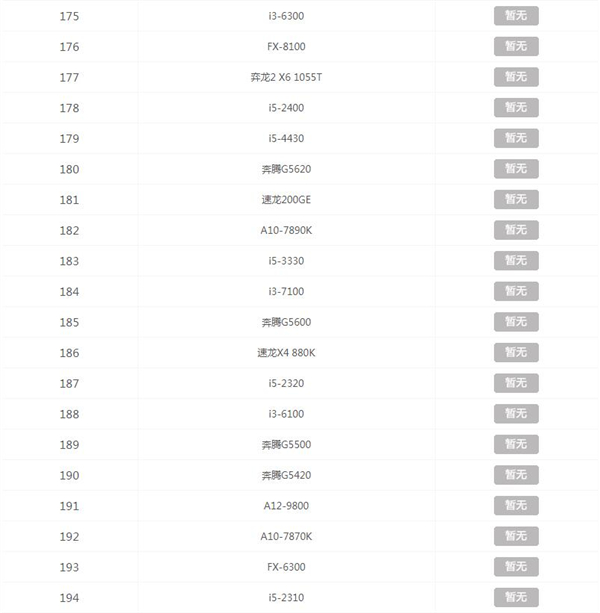600x613 pixels.
Task: Click the 奔腾G5500 CPU name
Action: (286, 444)
